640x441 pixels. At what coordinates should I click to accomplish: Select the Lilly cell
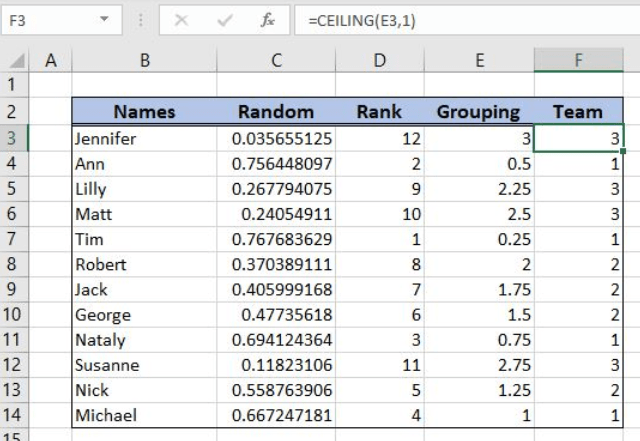pyautogui.click(x=144, y=189)
